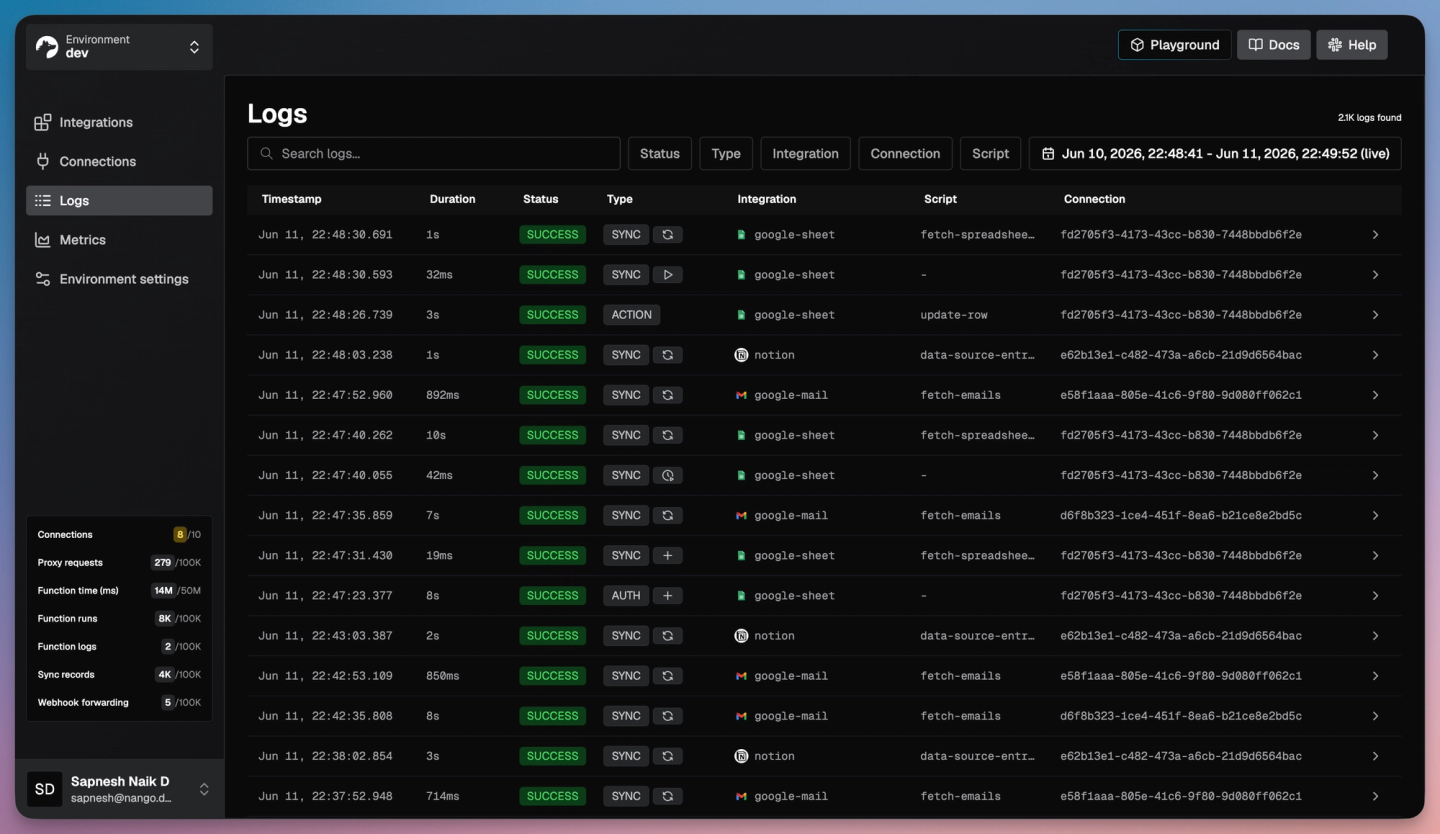1440x834 pixels.
Task: Click the ACTION badge on 22:48:26.739 row
Action: pos(631,315)
